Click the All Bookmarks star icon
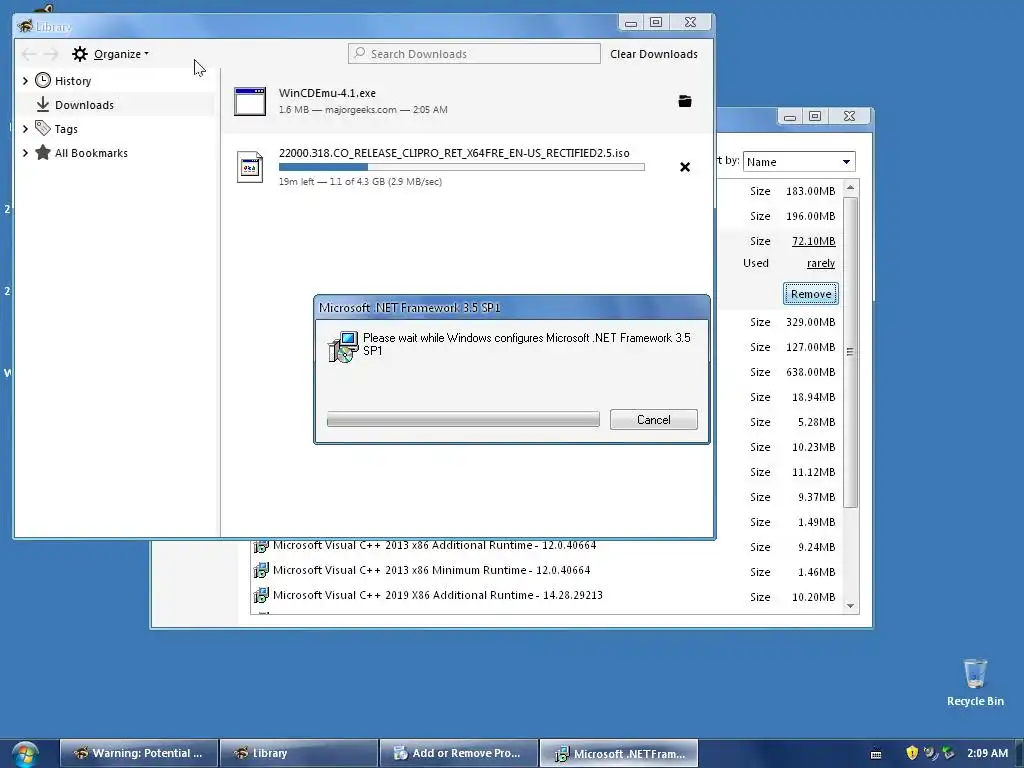Viewport: 1024px width, 768px height. pos(42,152)
